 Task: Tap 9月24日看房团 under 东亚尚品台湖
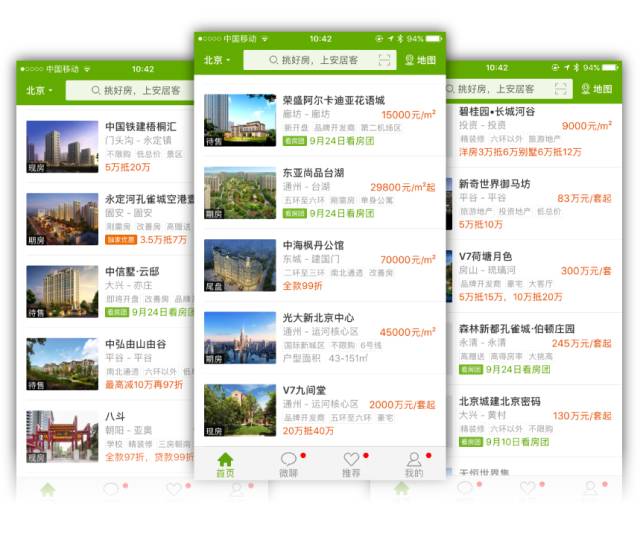point(342,213)
